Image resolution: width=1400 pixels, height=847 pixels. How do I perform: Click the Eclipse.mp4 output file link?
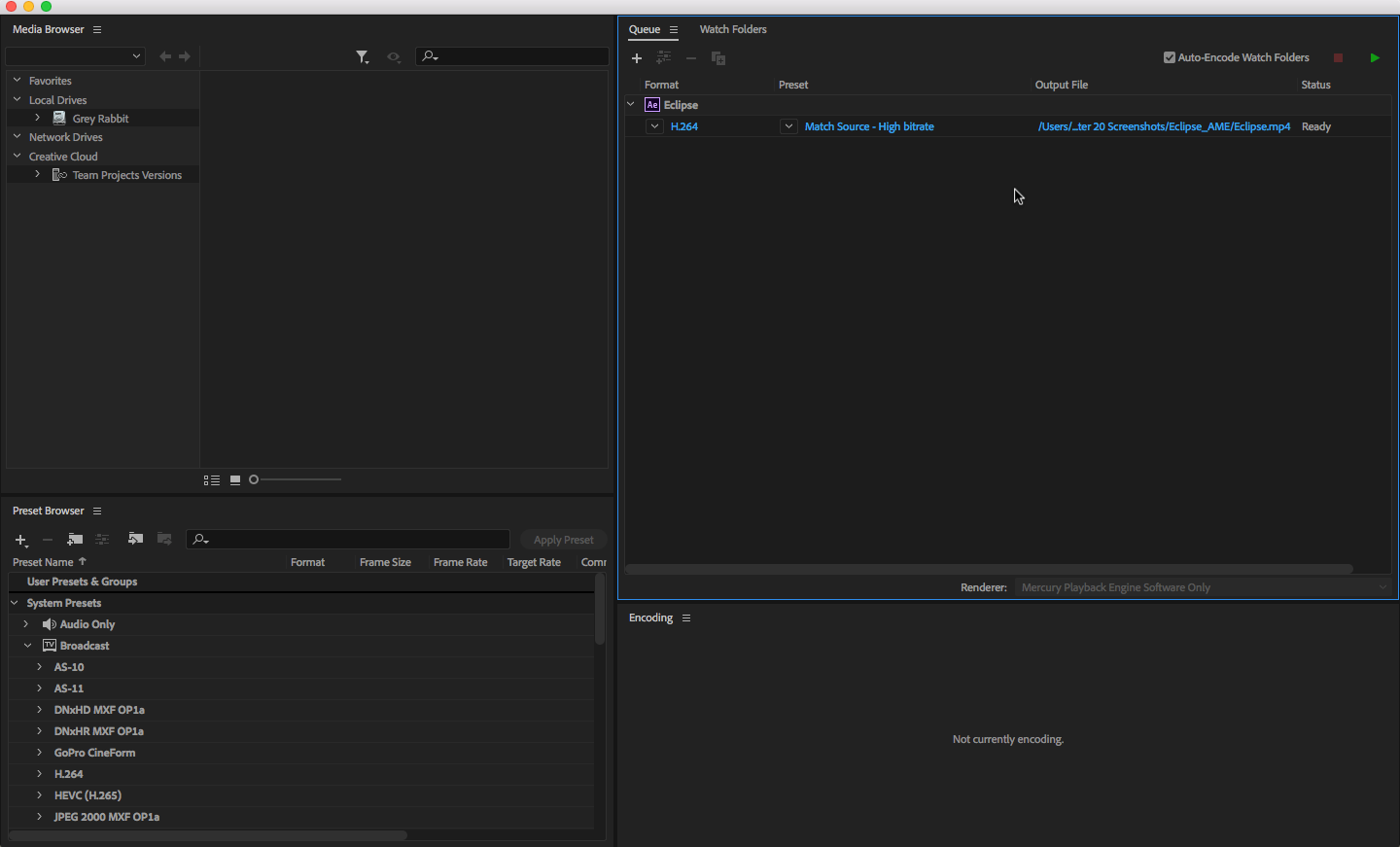(x=1164, y=126)
